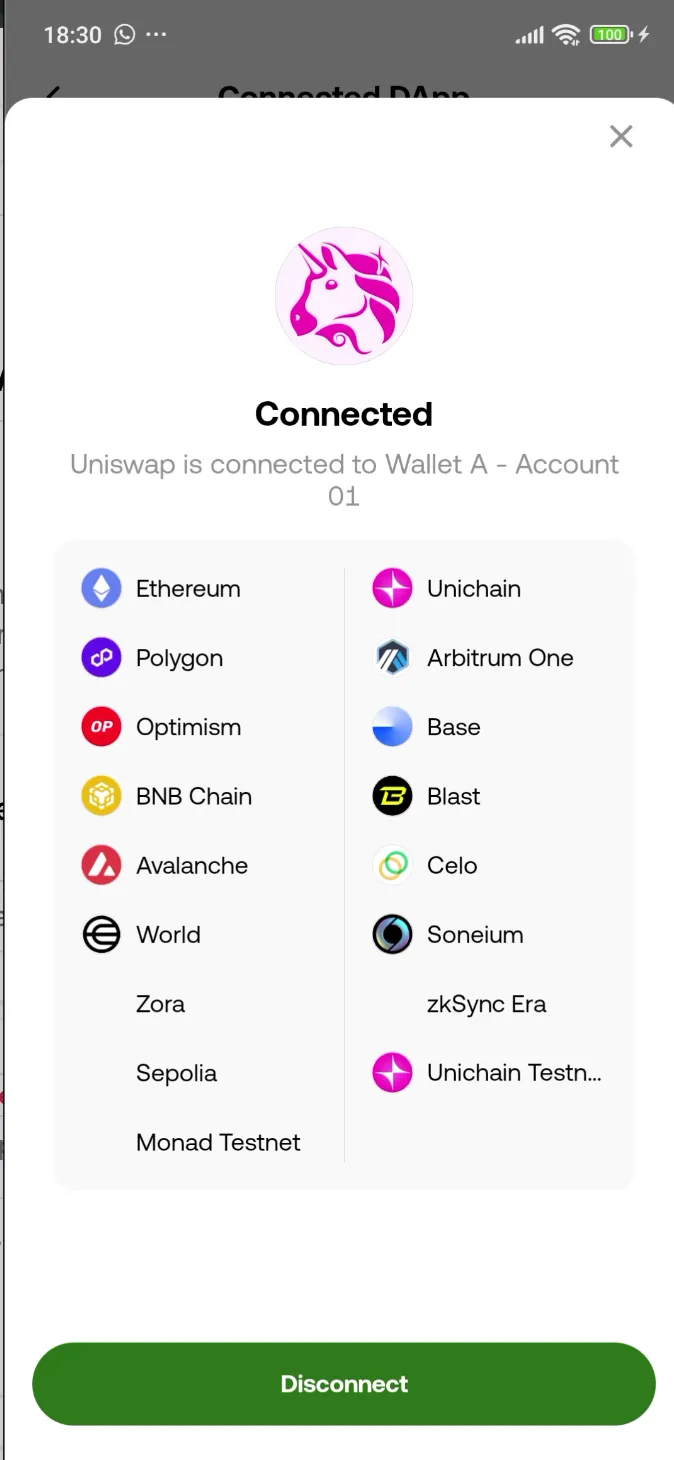The width and height of the screenshot is (674, 1460).
Task: Tap the Avalanche network icon
Action: click(100, 865)
